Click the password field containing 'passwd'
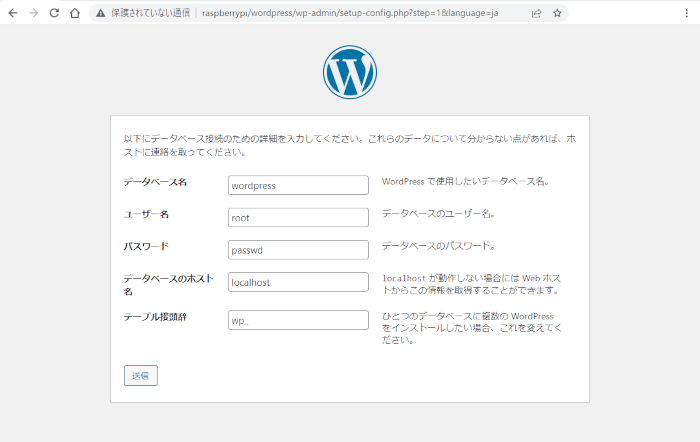 [x=298, y=249]
